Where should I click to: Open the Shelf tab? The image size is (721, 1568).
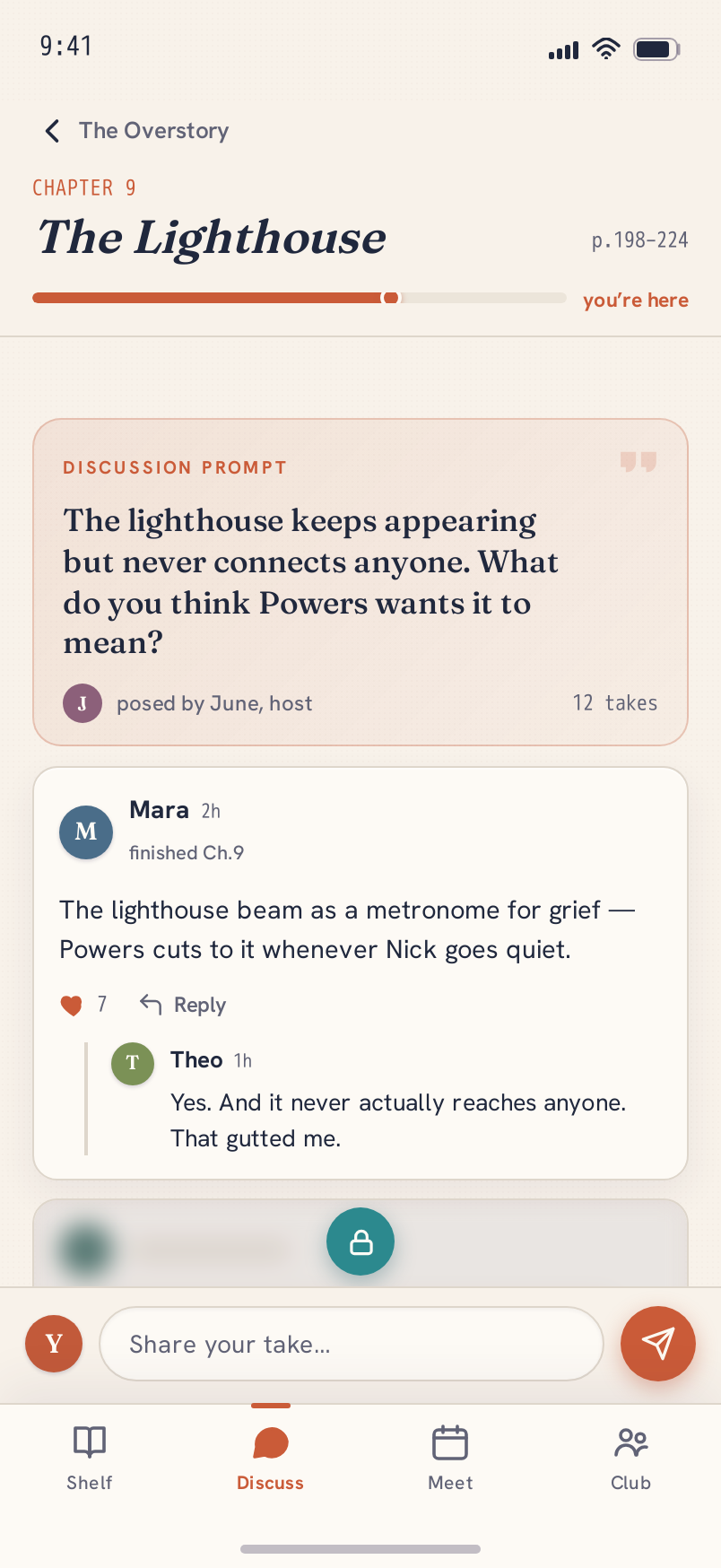pos(90,1458)
